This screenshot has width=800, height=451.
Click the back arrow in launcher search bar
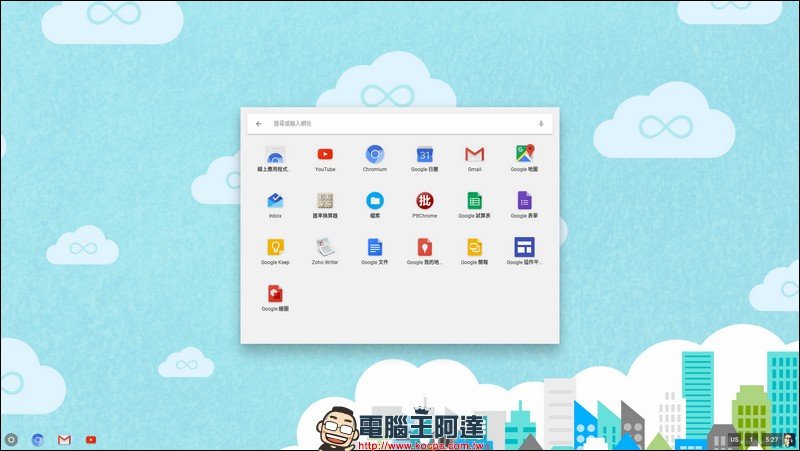point(259,123)
